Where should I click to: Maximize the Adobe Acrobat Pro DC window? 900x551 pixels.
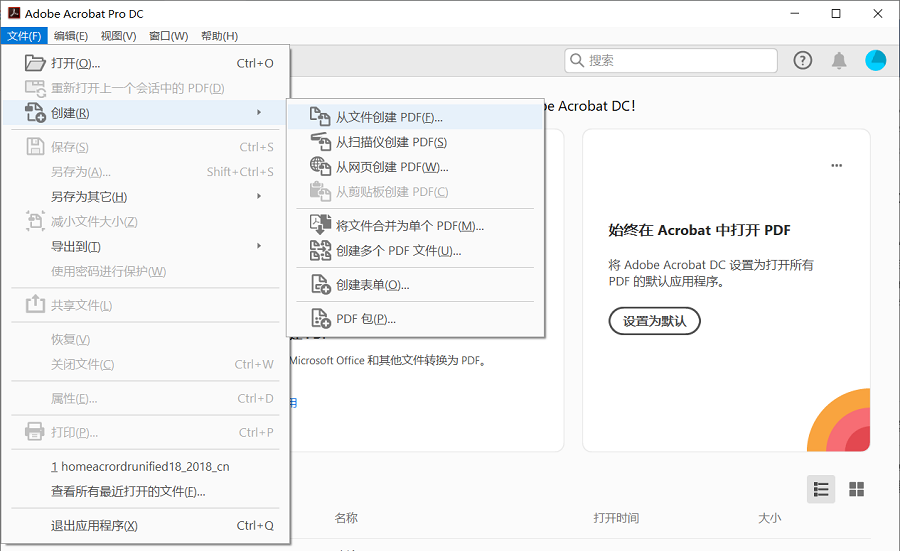[x=836, y=13]
